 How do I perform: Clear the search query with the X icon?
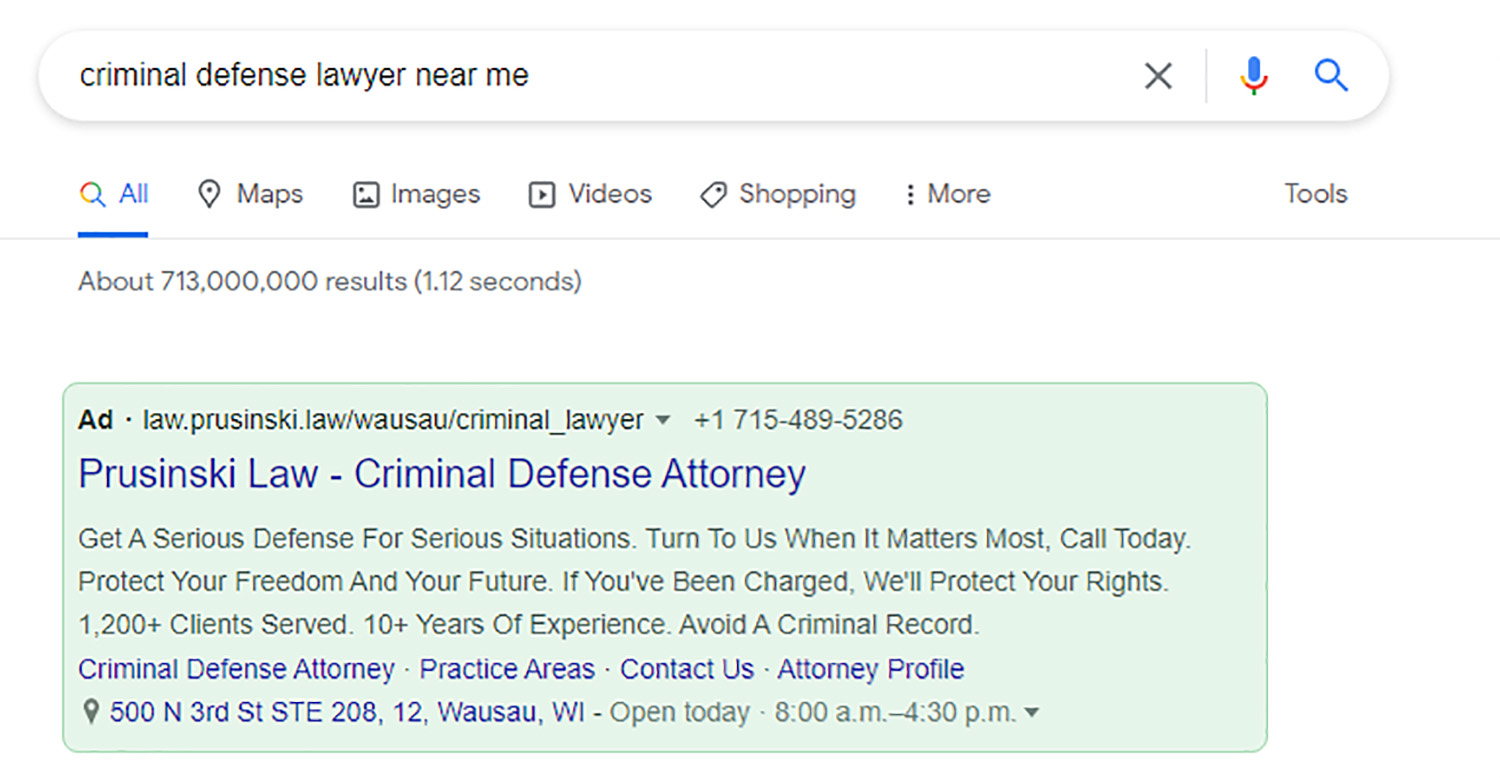[1158, 75]
